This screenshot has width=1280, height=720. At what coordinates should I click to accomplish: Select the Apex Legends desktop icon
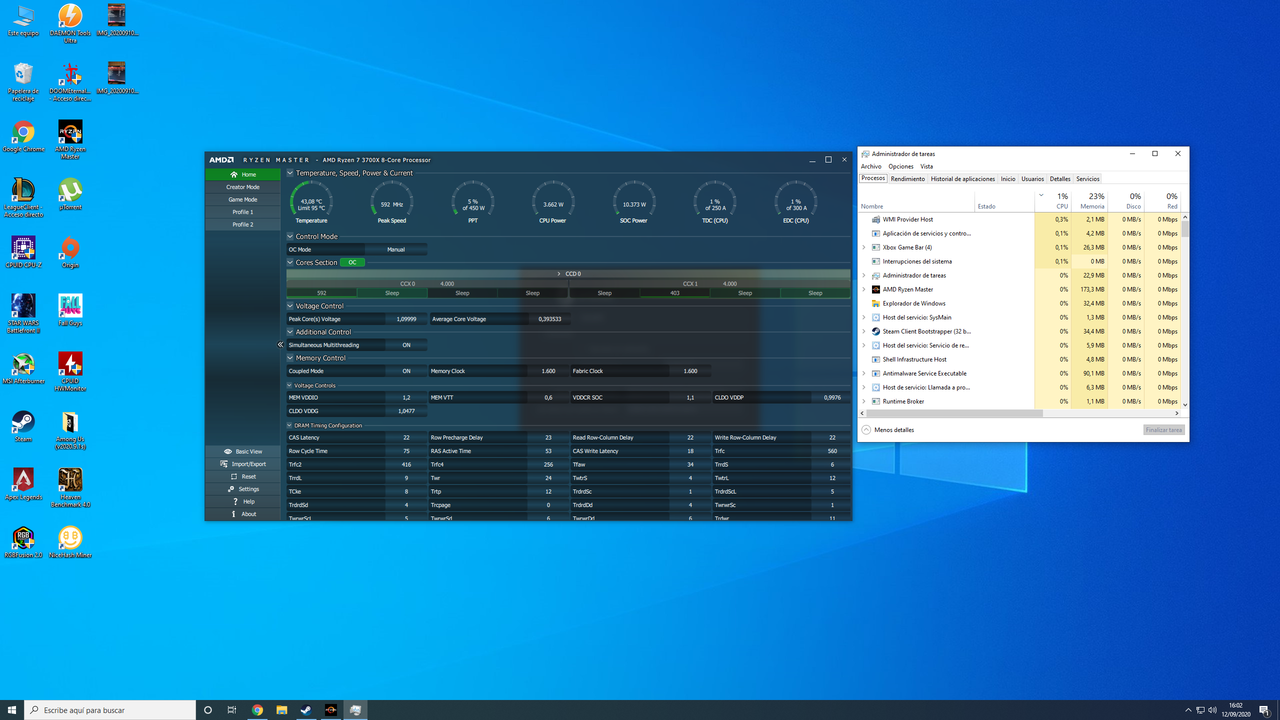tap(23, 484)
